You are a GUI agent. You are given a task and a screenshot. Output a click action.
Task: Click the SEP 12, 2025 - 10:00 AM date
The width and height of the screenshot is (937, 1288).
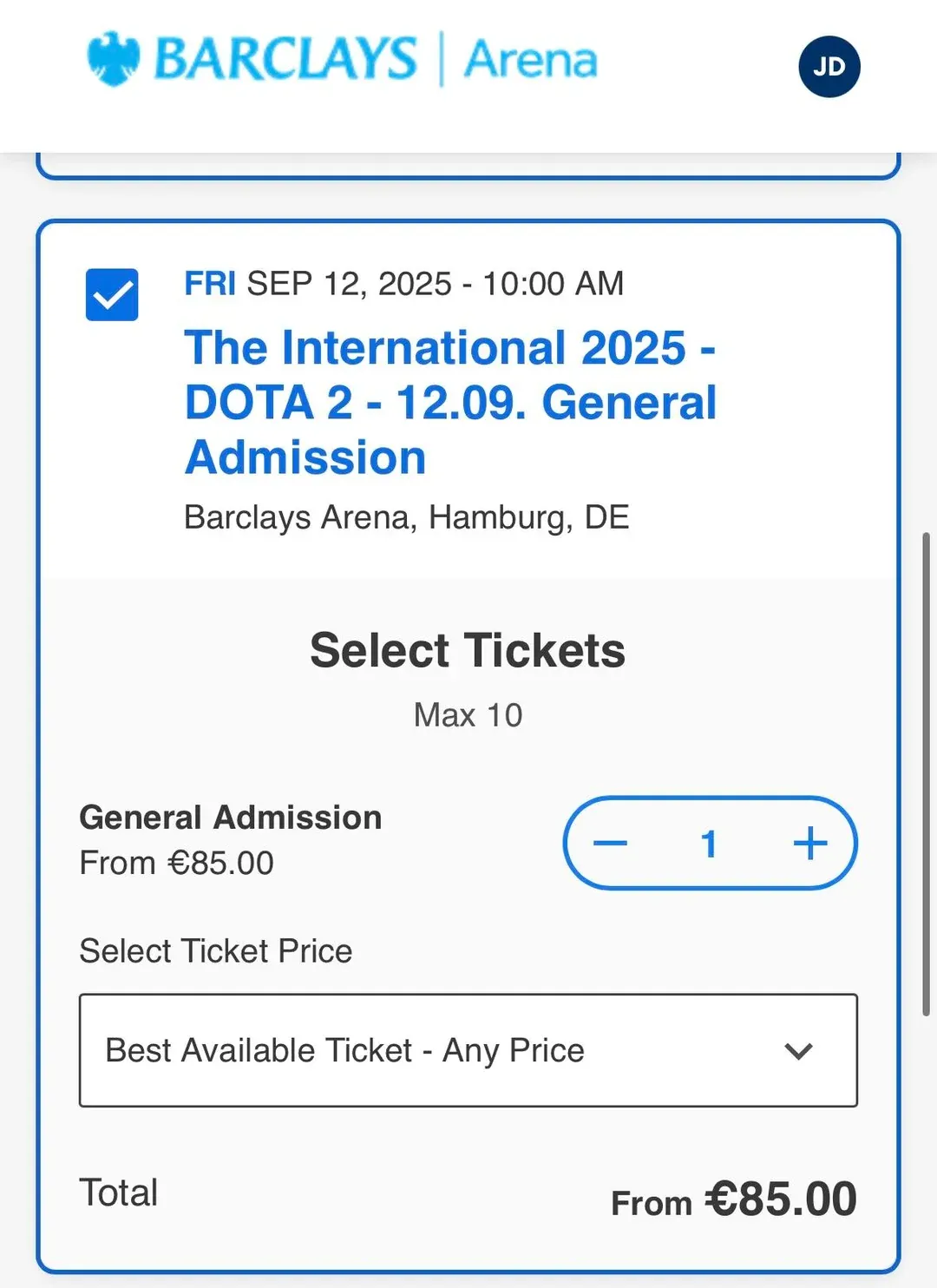point(436,284)
